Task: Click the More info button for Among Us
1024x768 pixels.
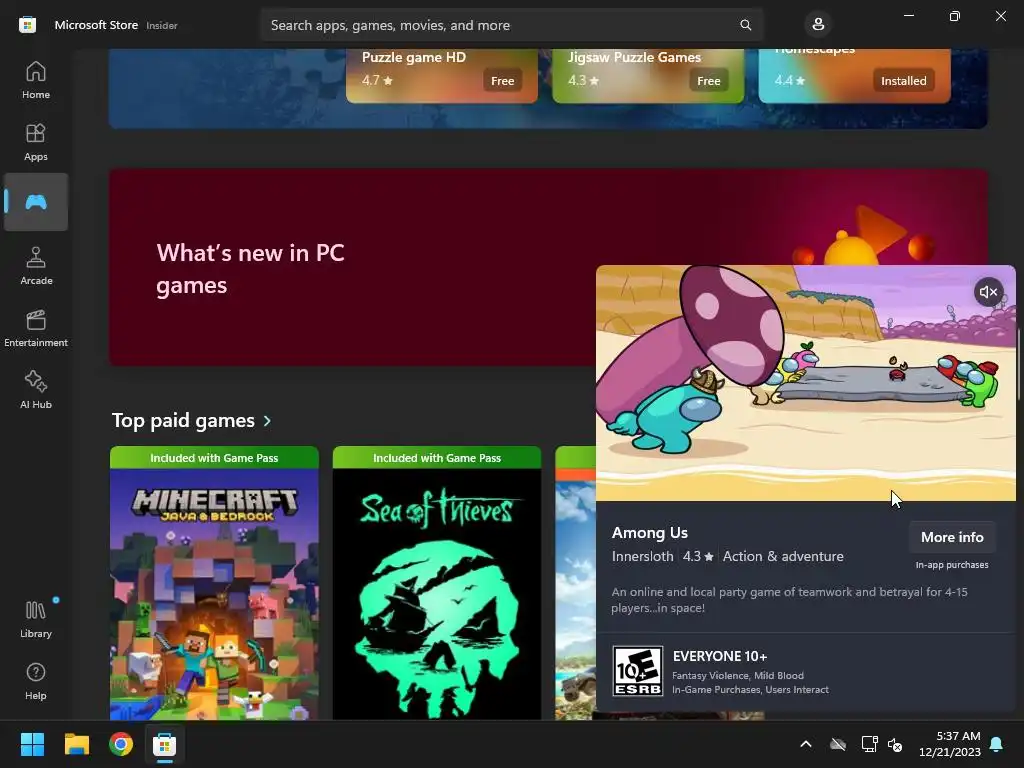Action: (x=952, y=537)
